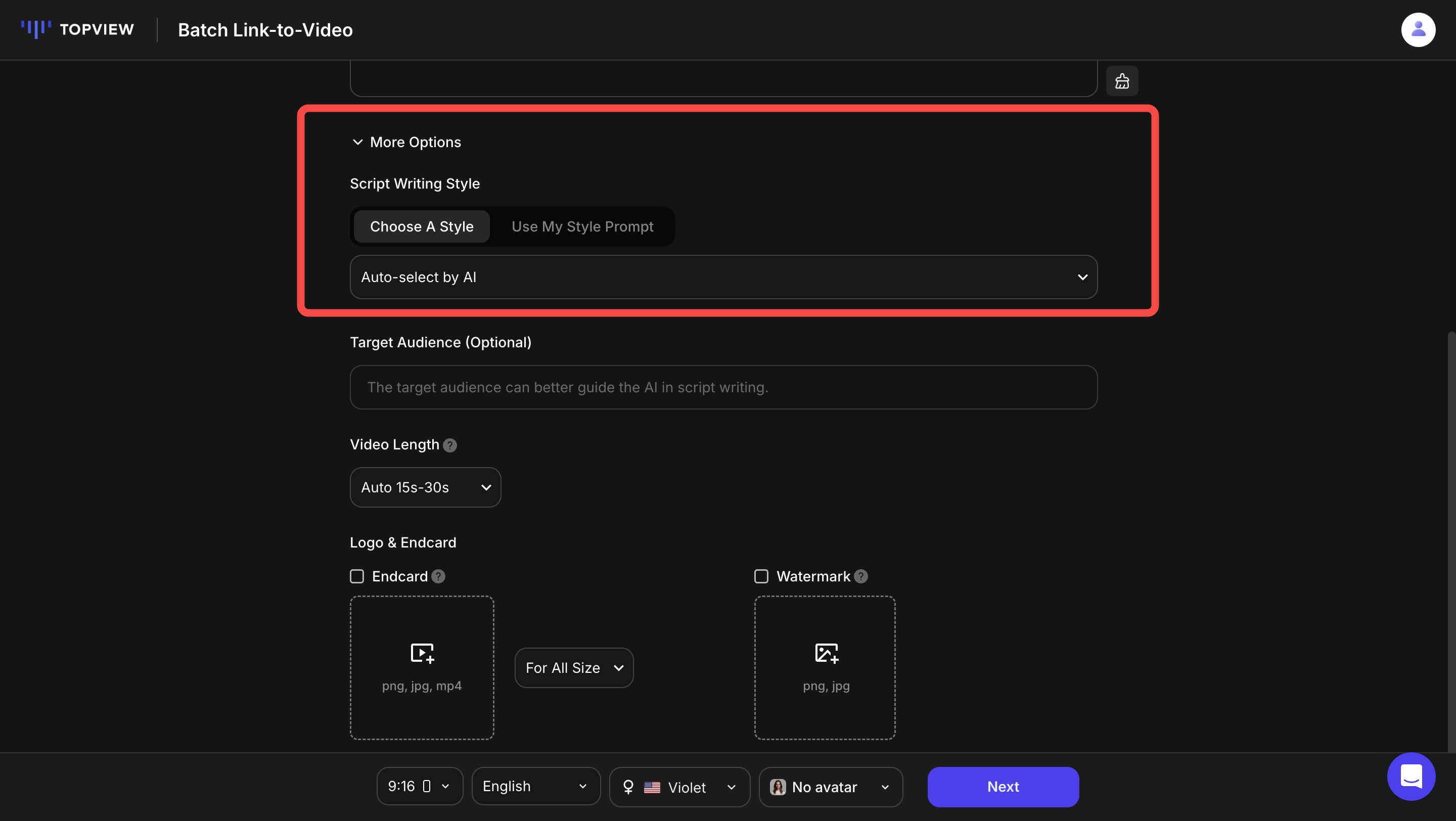Click the Endcard help question icon
1456x821 pixels.
[x=438, y=576]
